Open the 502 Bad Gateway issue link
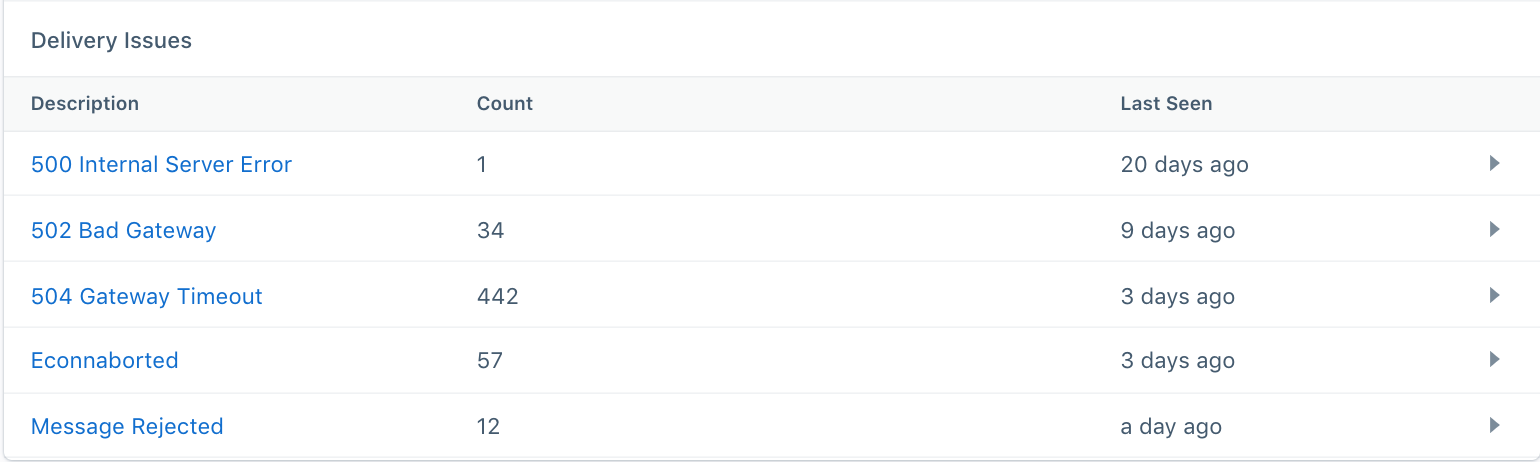This screenshot has height=462, width=1540. click(123, 230)
